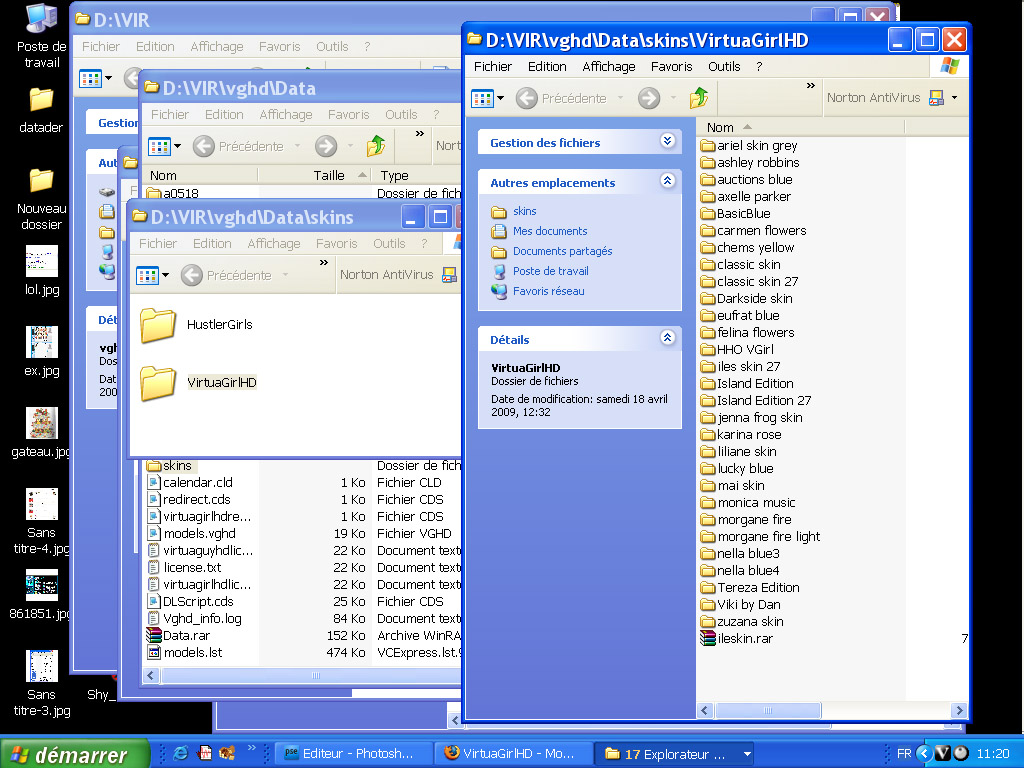Screen dimensions: 1024x768
Task: Open the Outils menu in VirtuaGirlHD window
Action: tap(724, 67)
